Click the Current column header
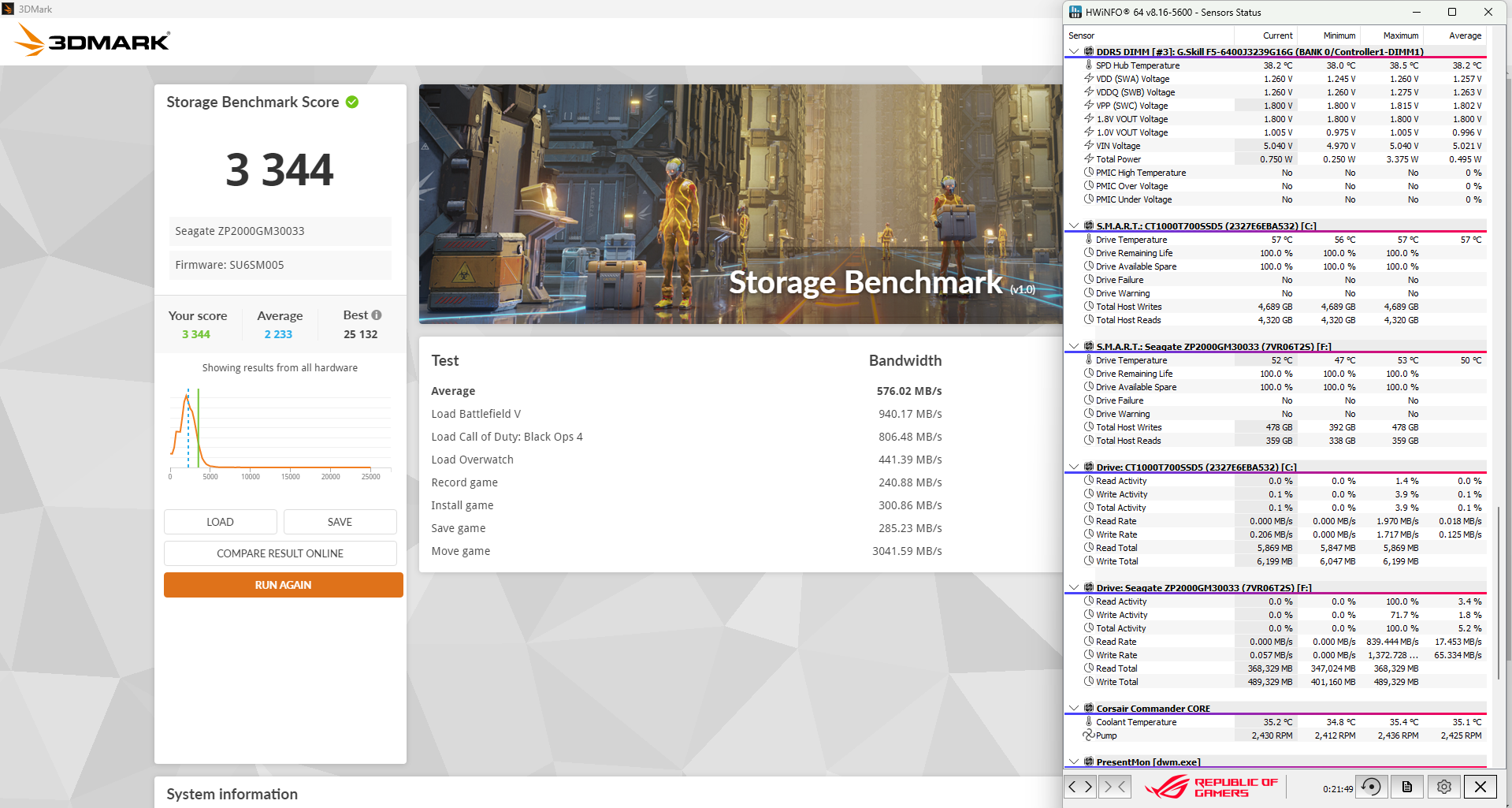This screenshot has height=808, width=1512. [x=1265, y=35]
